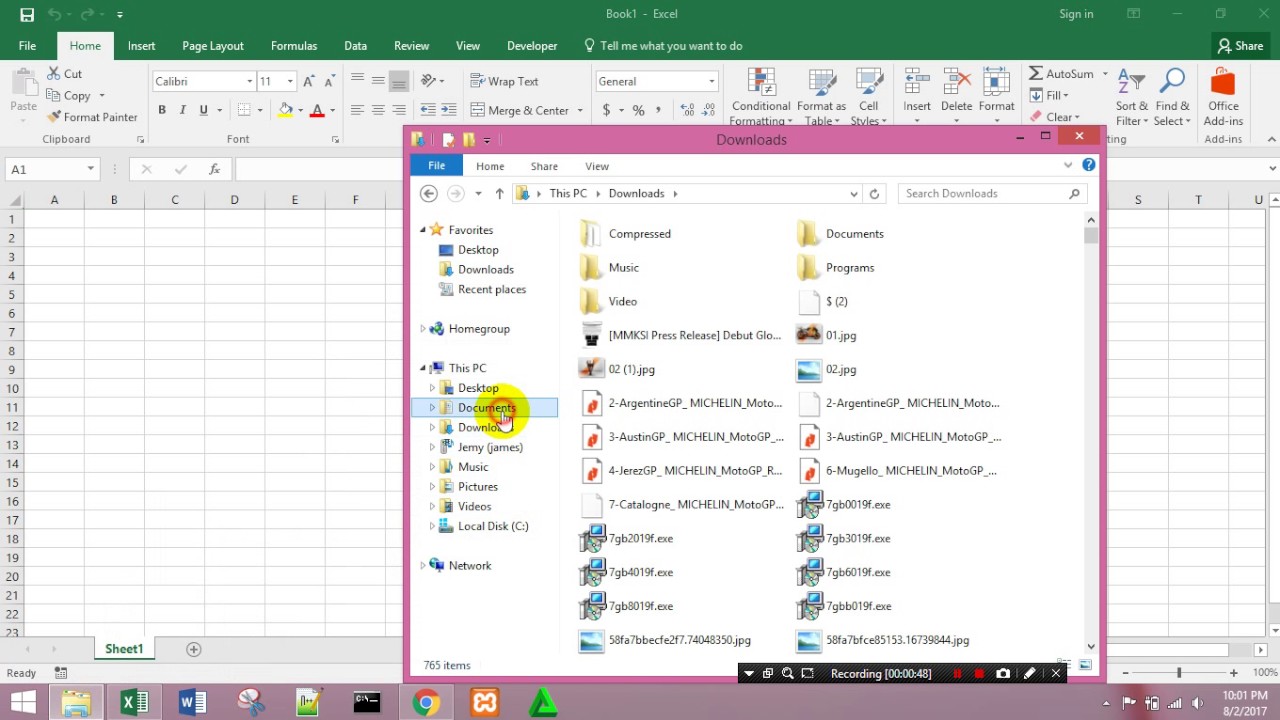Toggle align left in Excel ribbon
The width and height of the screenshot is (1280, 720).
tap(357, 110)
